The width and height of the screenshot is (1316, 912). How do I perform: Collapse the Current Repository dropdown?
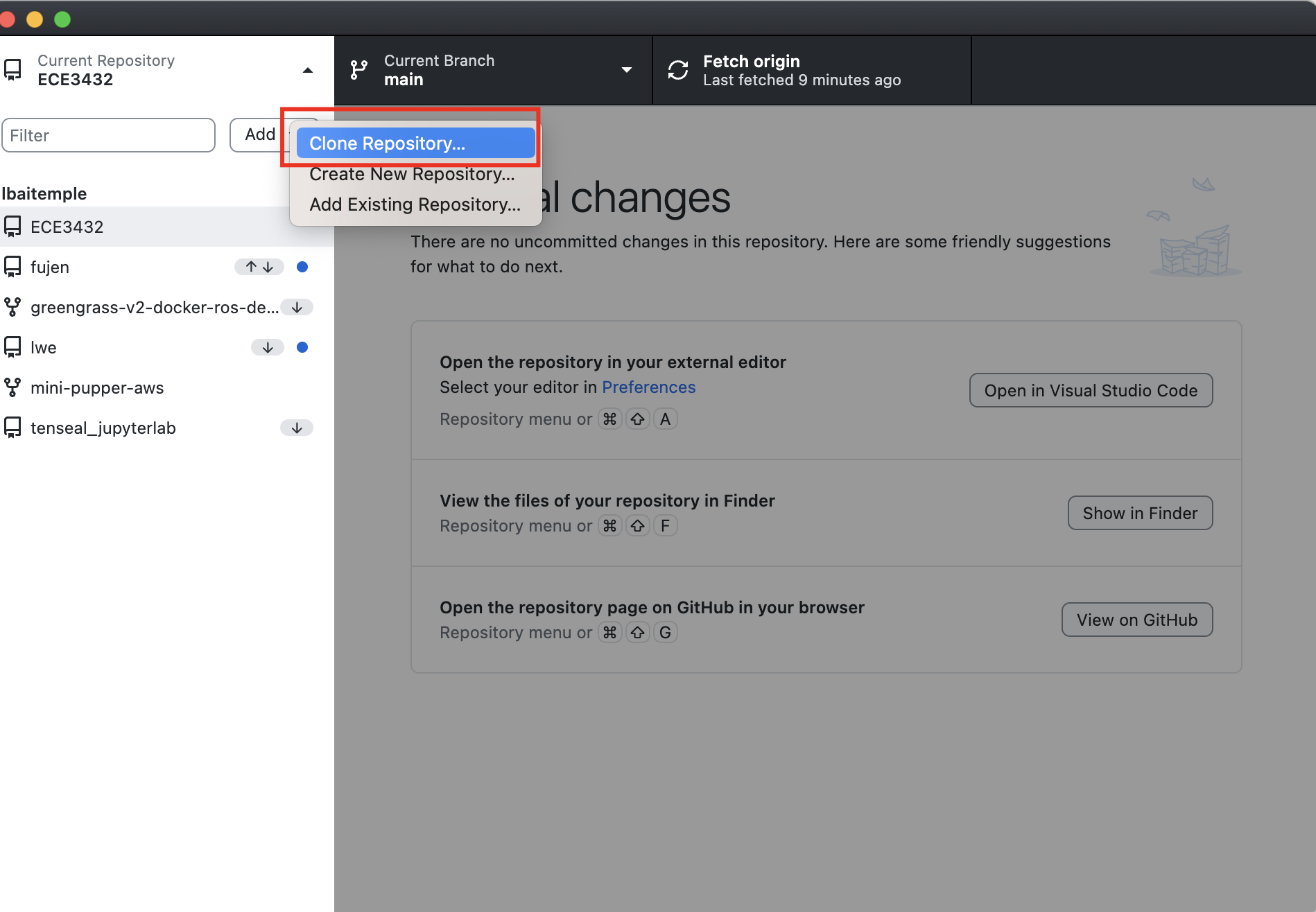308,70
